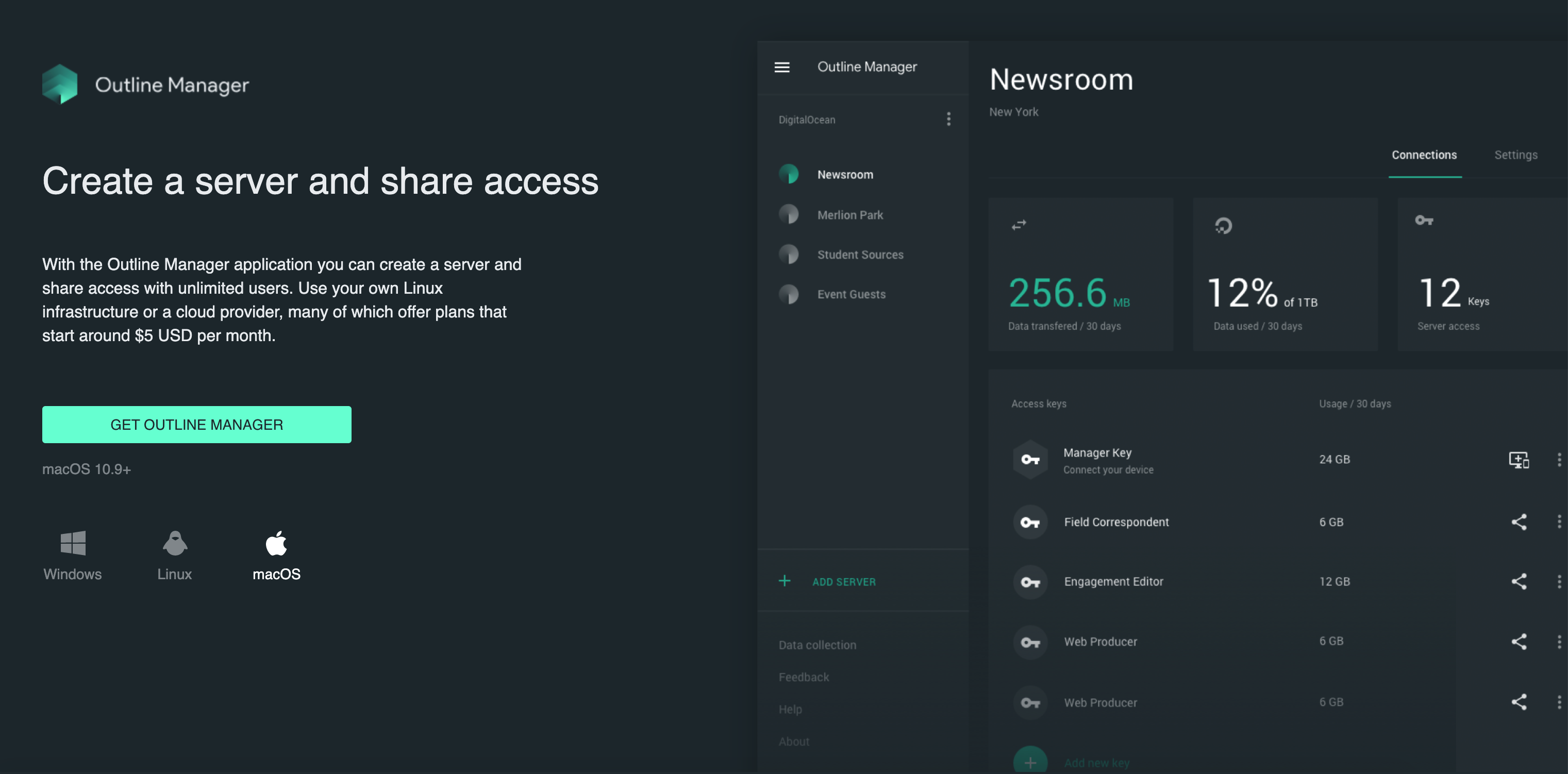Open Field Correspondent three-dot options menu

tap(1559, 521)
